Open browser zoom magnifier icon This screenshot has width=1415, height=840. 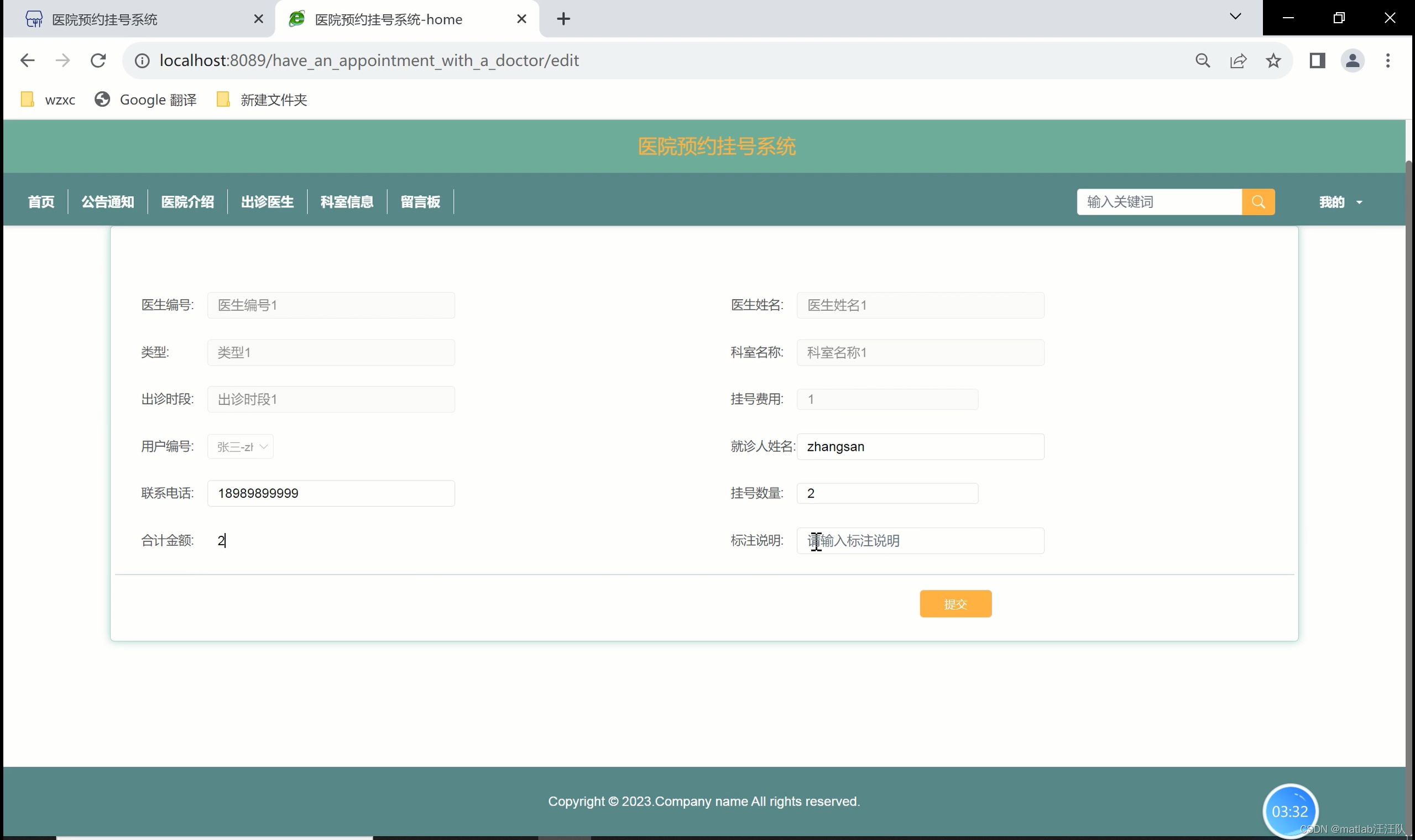tap(1203, 61)
